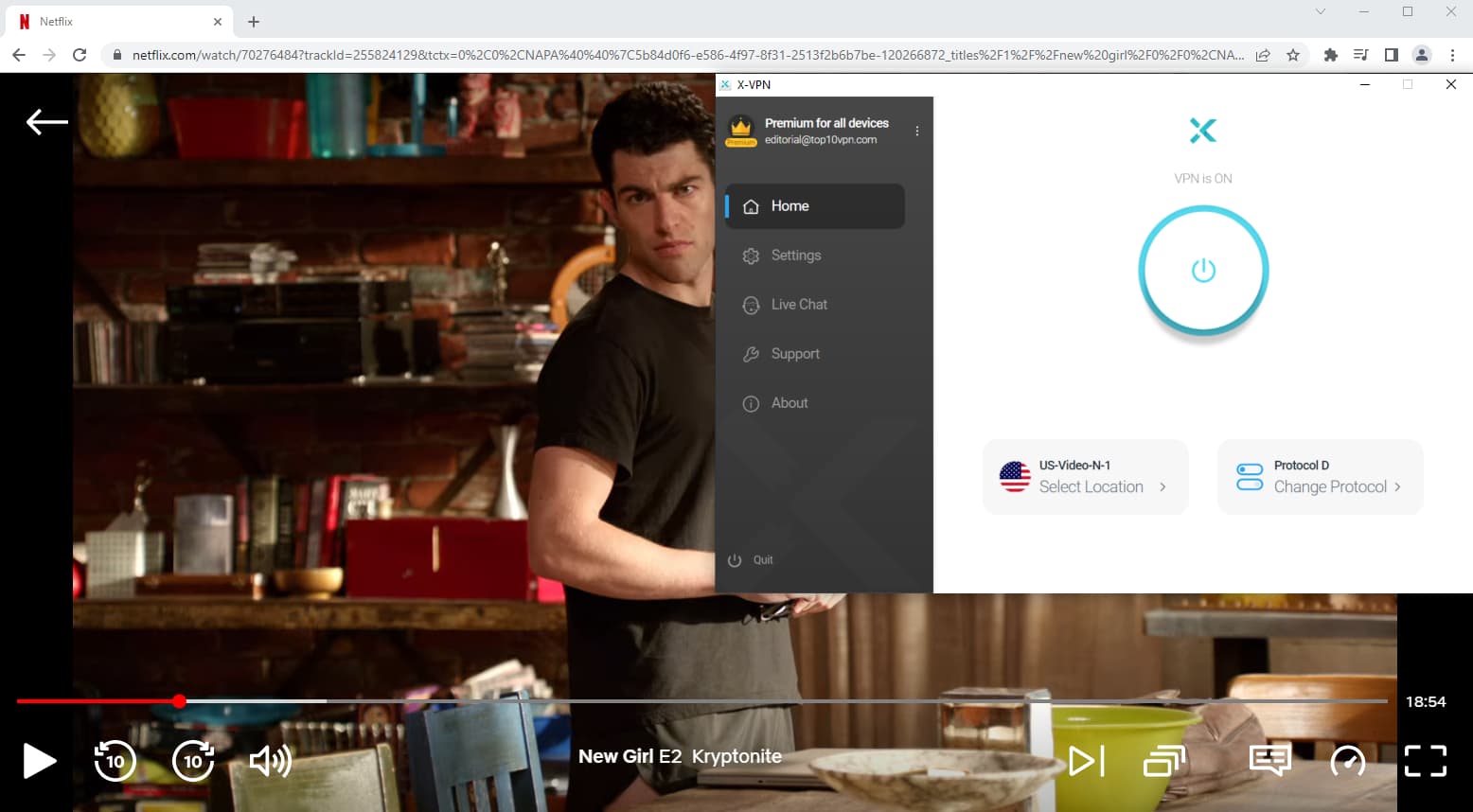Image resolution: width=1473 pixels, height=812 pixels.
Task: Open a new Chrome tab
Action: point(254,21)
